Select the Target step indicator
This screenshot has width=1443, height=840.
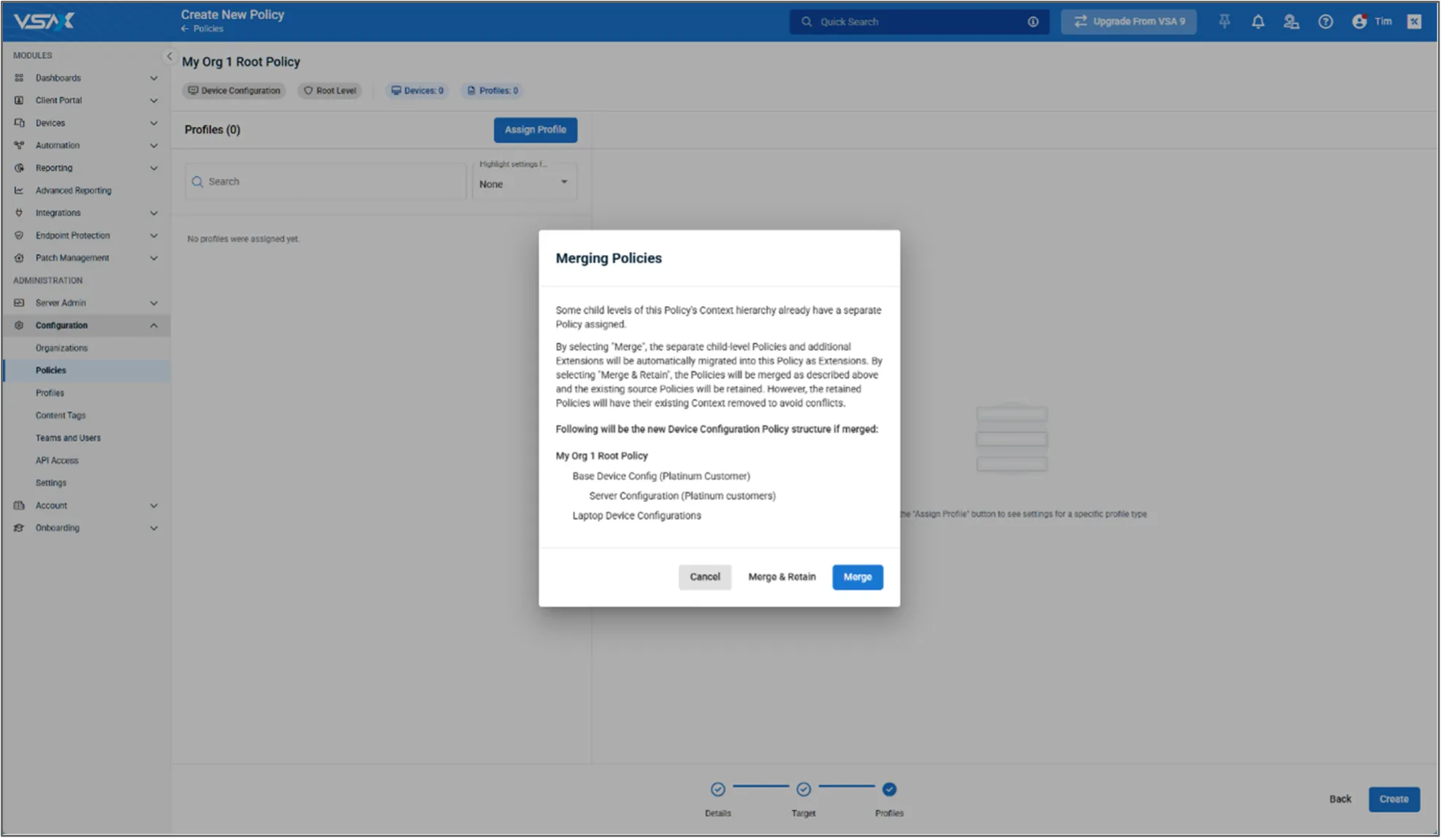803,789
